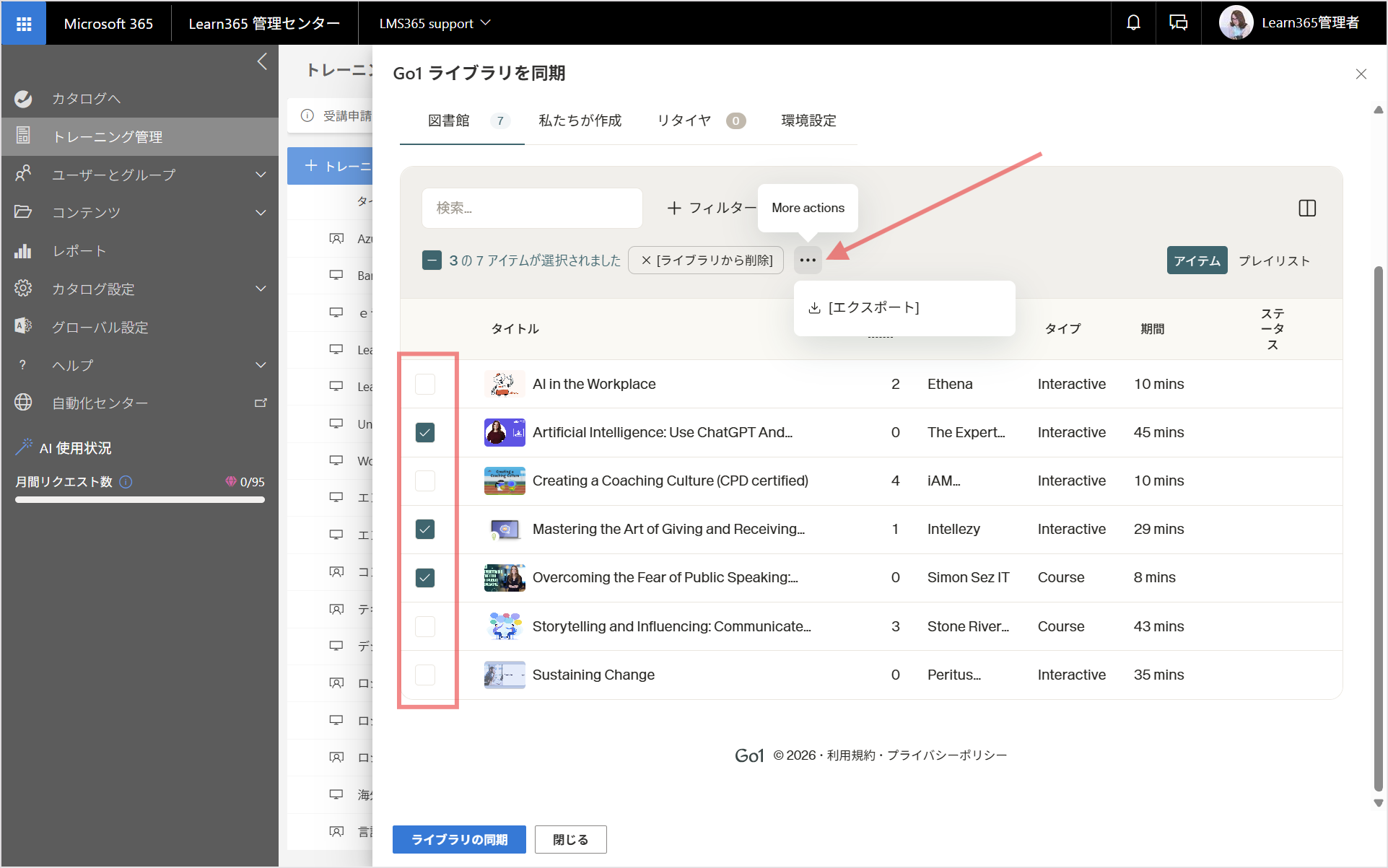The width and height of the screenshot is (1388, 868).
Task: Open AI in the Workplace thumbnail
Action: point(505,385)
